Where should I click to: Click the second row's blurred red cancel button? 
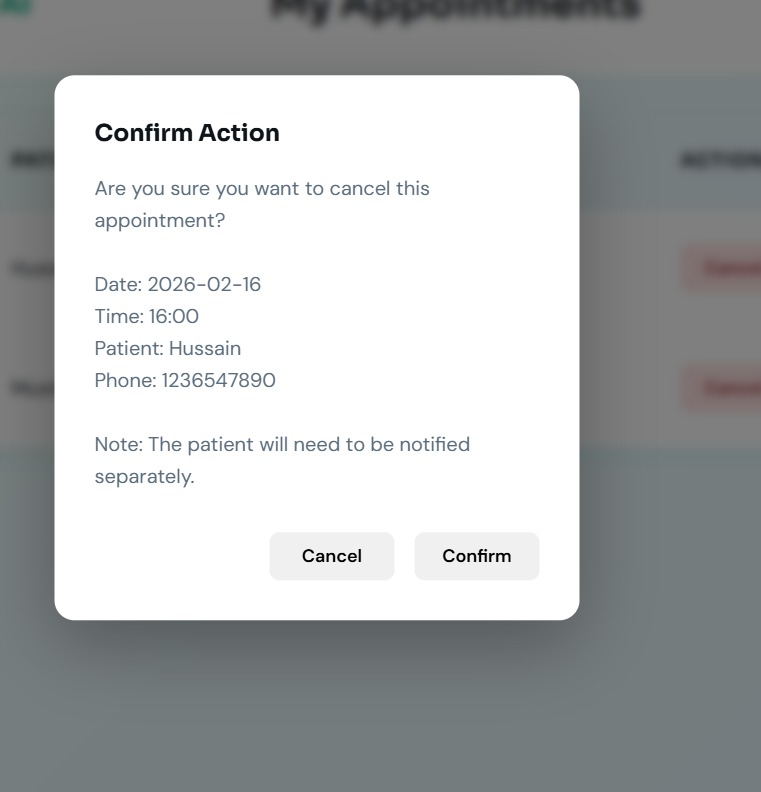click(x=722, y=388)
